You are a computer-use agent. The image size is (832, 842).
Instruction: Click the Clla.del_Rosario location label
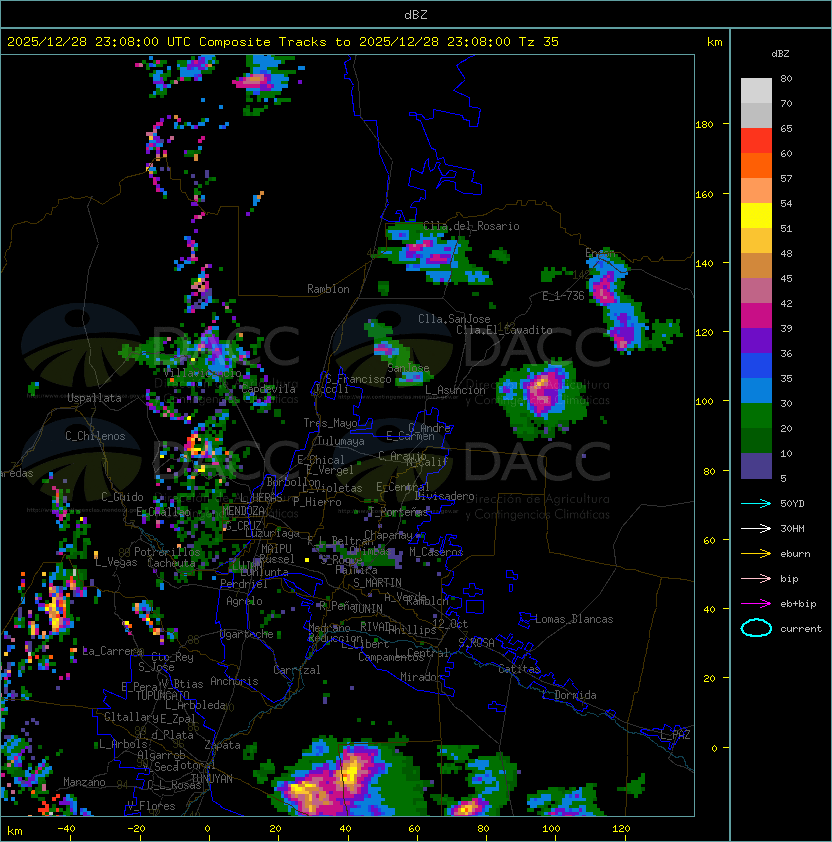pos(471,226)
